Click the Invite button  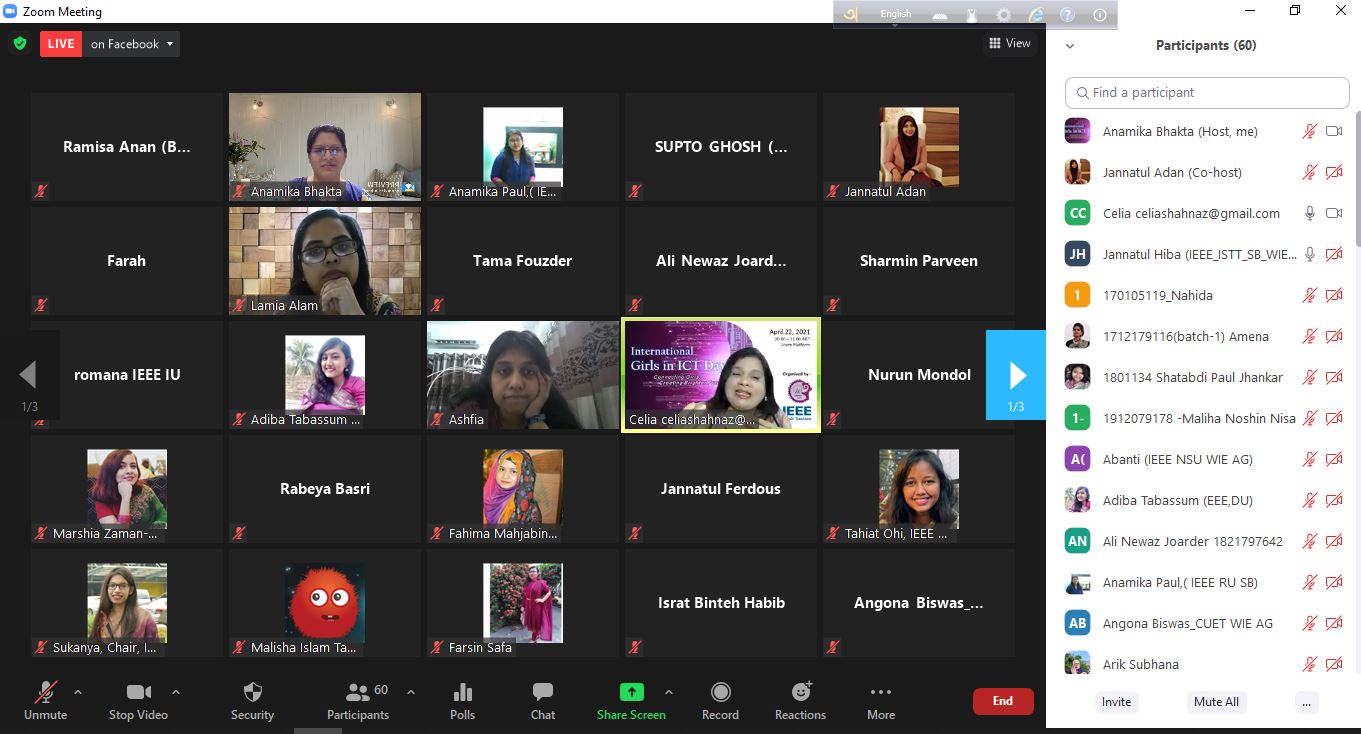tap(1116, 702)
